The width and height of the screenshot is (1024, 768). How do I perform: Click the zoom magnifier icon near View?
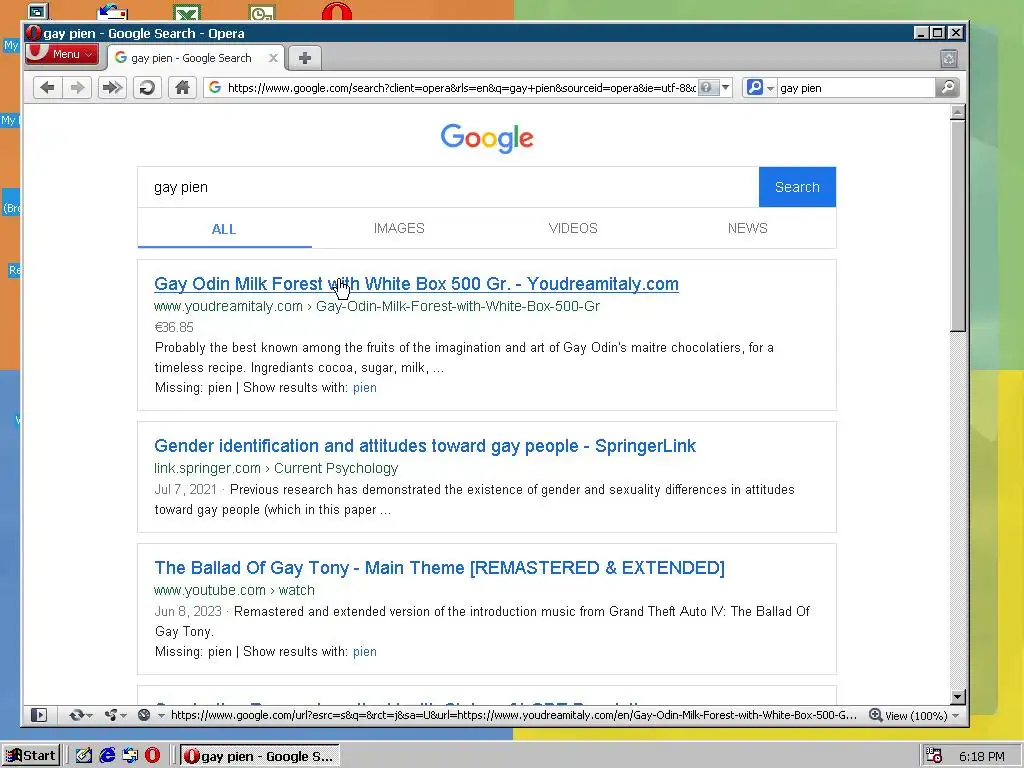coord(875,715)
